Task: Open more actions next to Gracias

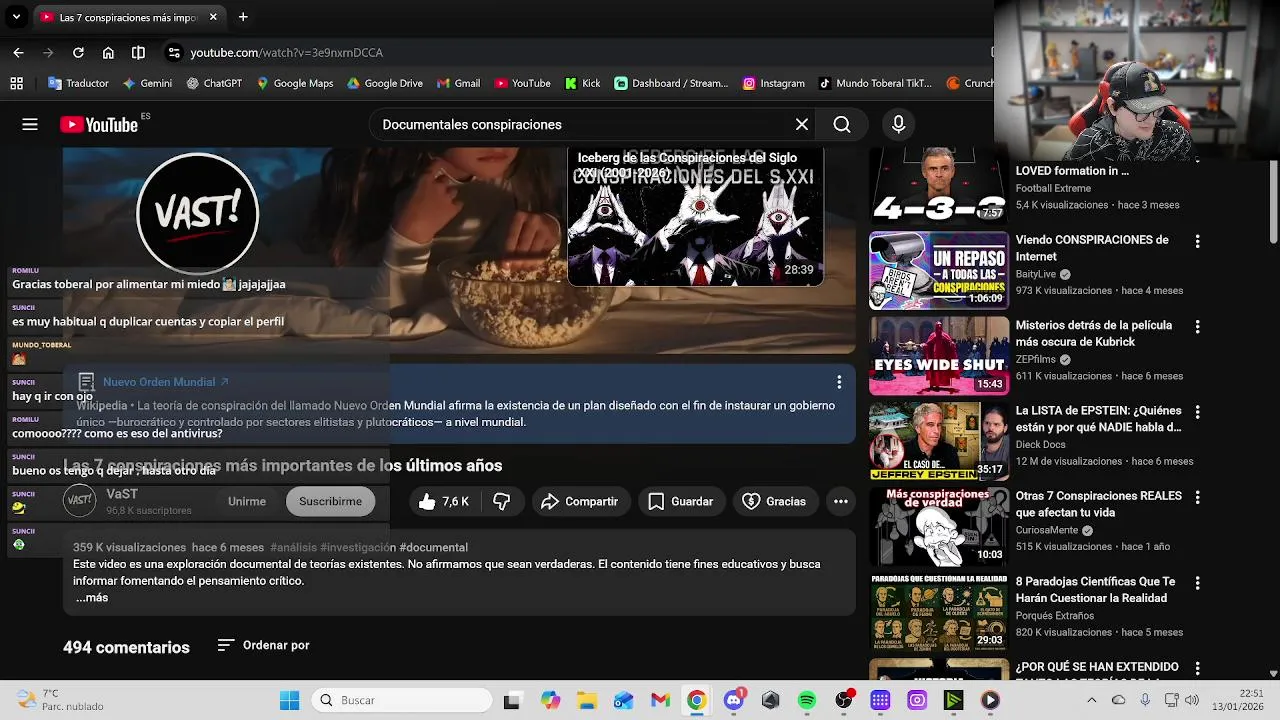Action: (841, 501)
